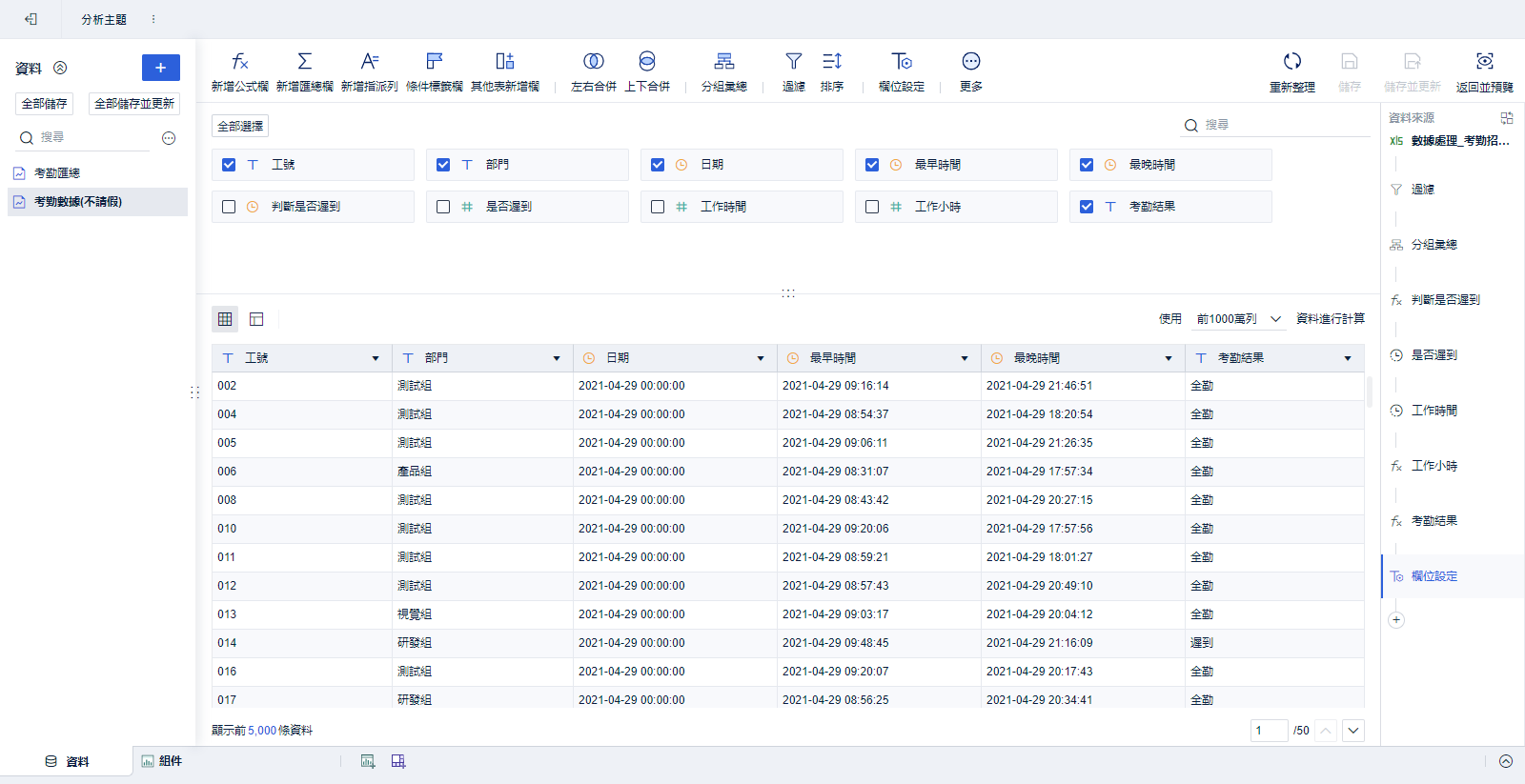1525x784 pixels.
Task: Click the 過濾 filter icon in toolbar
Action: [x=793, y=62]
